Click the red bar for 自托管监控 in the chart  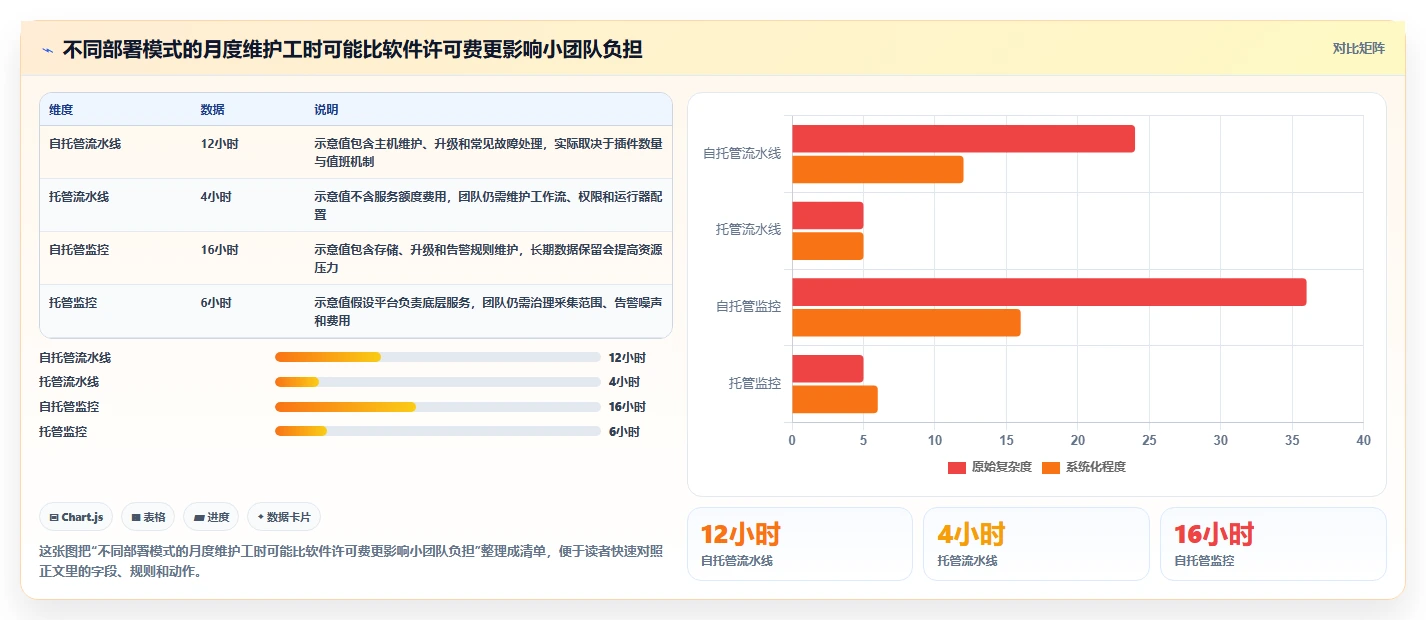1049,292
